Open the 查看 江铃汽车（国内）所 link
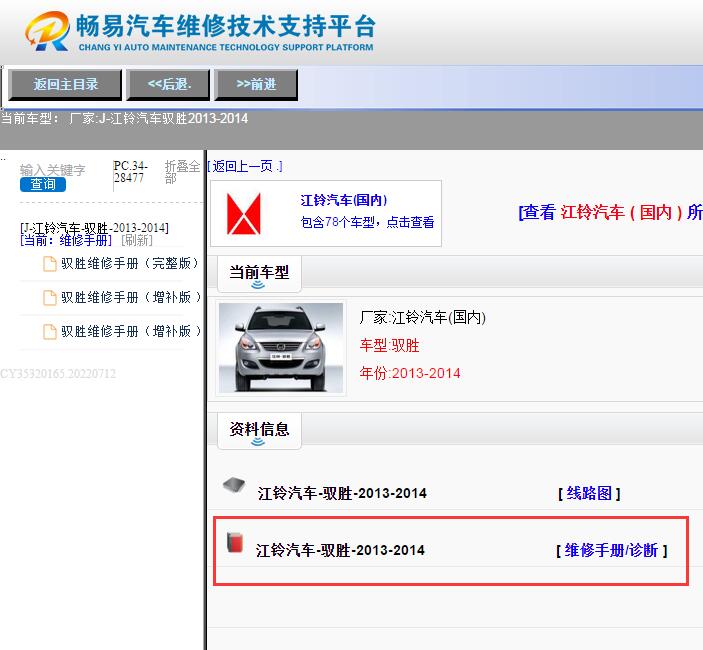Viewport: 703px width, 650px height. click(610, 212)
